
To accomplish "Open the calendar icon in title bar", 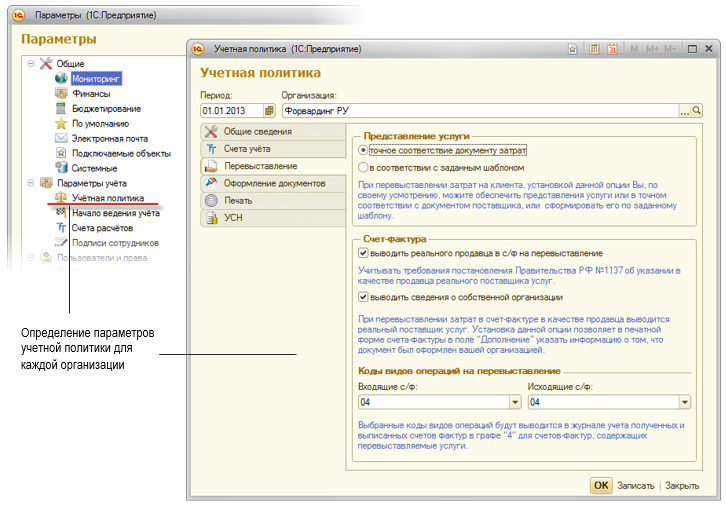I will coord(612,49).
